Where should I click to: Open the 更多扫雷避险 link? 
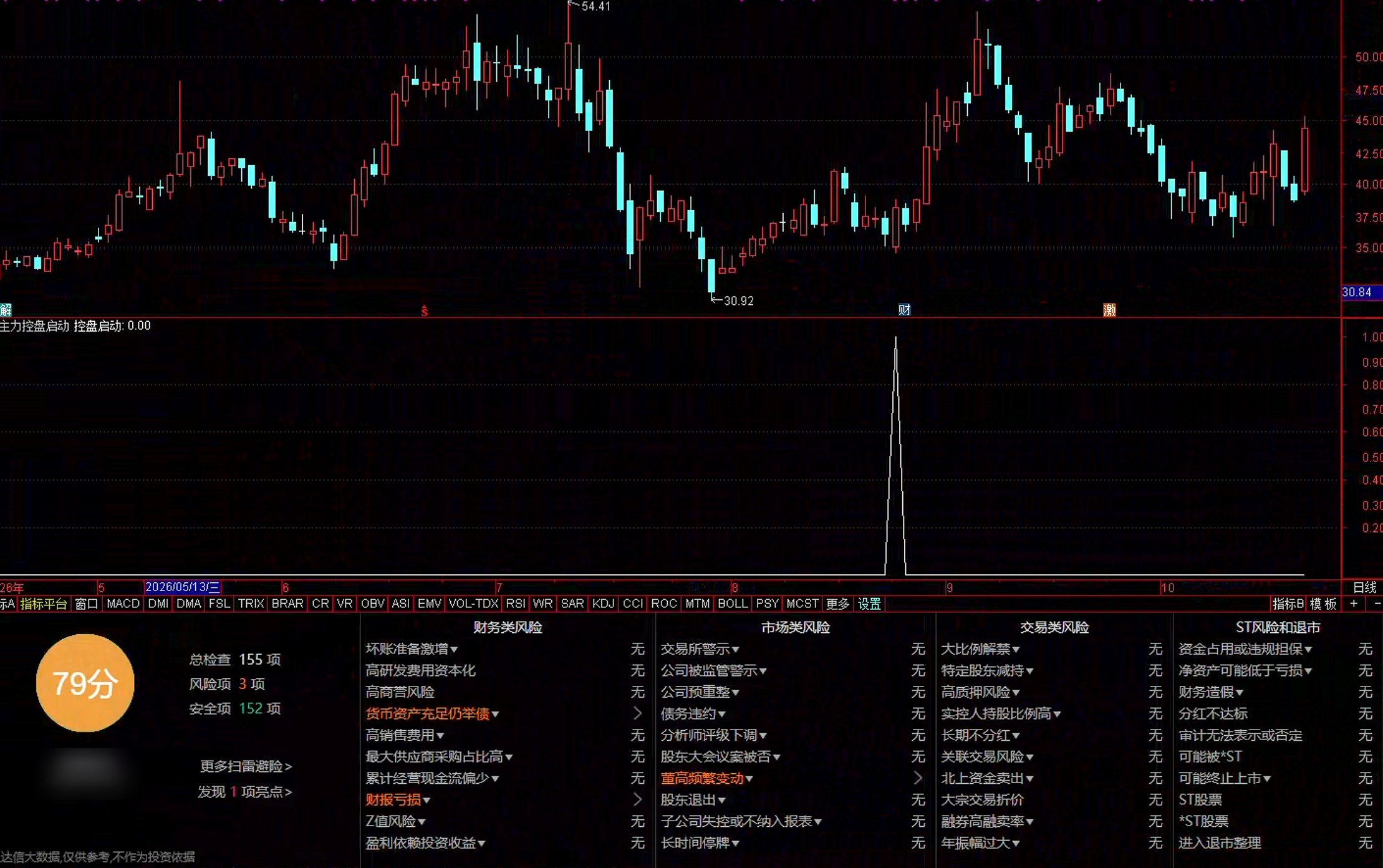(246, 766)
